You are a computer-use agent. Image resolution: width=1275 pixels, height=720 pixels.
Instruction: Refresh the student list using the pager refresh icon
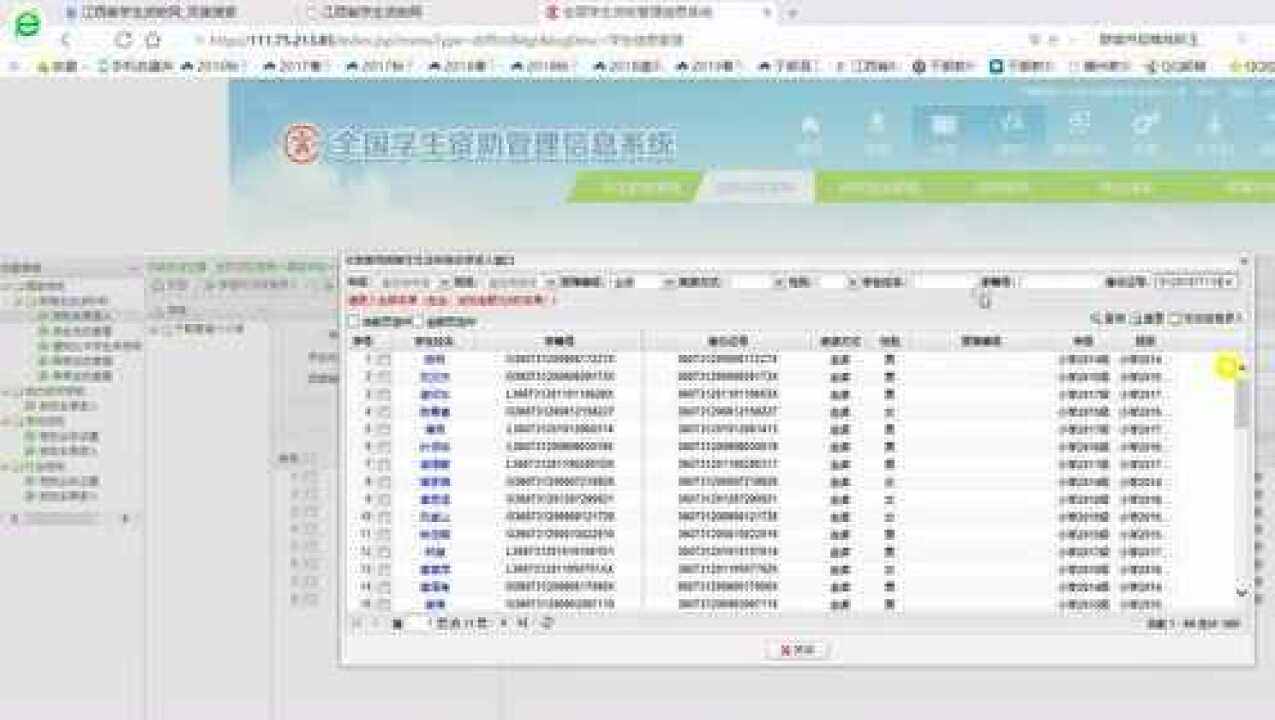(x=546, y=623)
